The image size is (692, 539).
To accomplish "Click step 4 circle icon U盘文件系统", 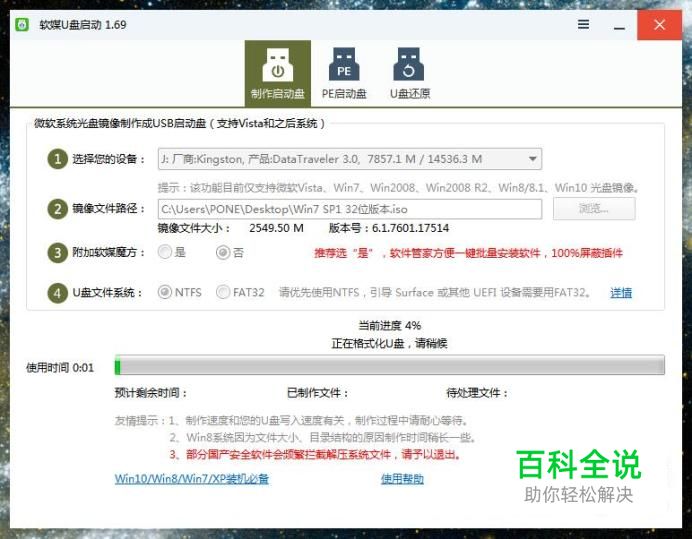I will pyautogui.click(x=57, y=293).
